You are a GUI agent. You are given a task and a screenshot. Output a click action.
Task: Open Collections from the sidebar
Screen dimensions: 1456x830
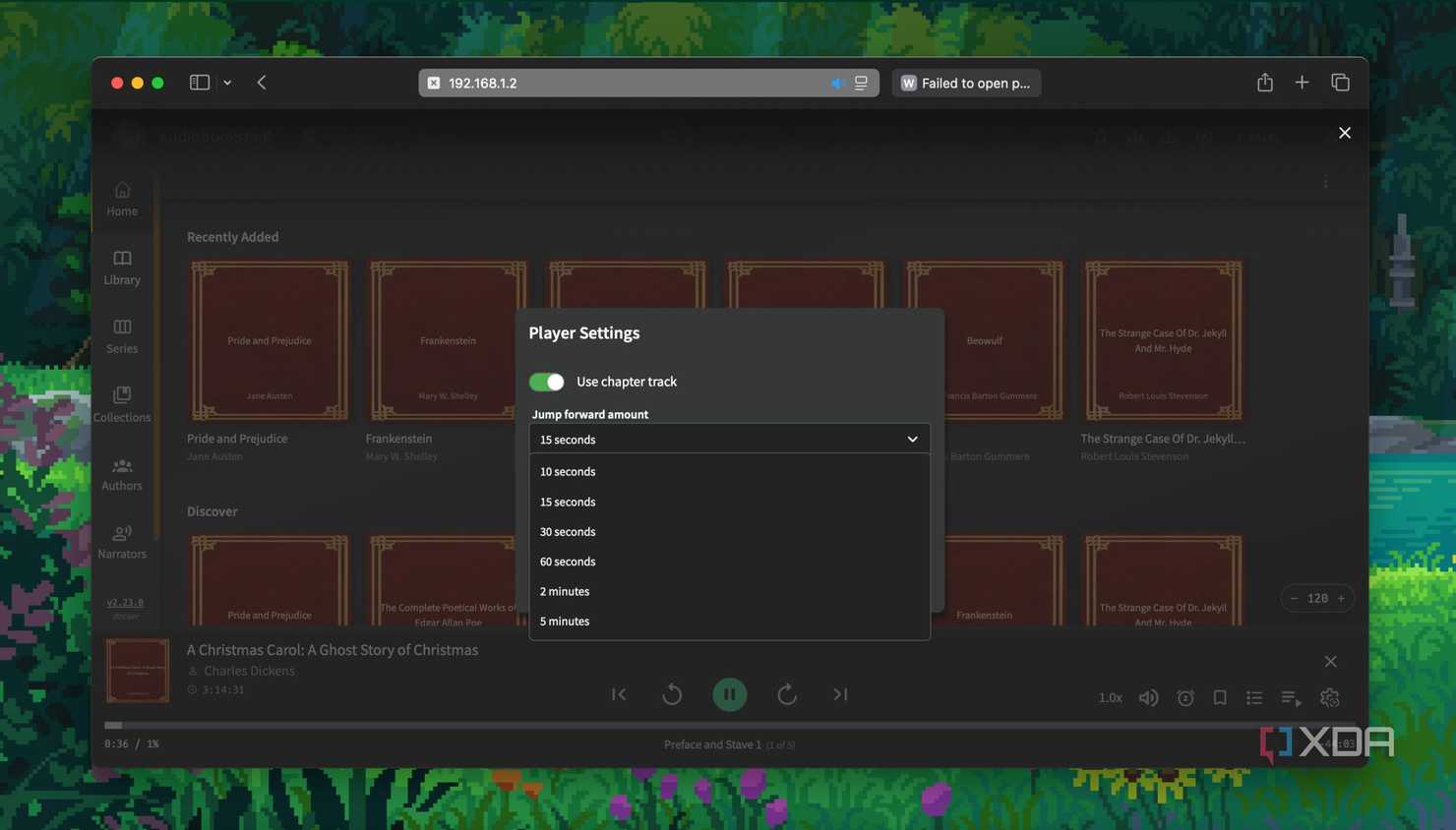pos(122,404)
